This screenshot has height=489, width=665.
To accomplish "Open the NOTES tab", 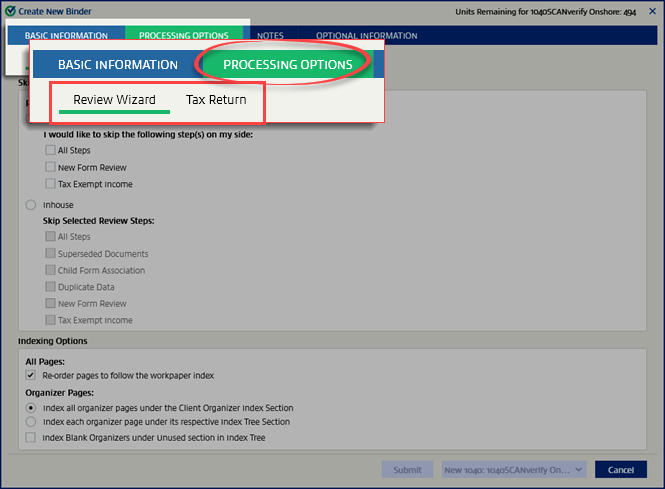I will (270, 36).
